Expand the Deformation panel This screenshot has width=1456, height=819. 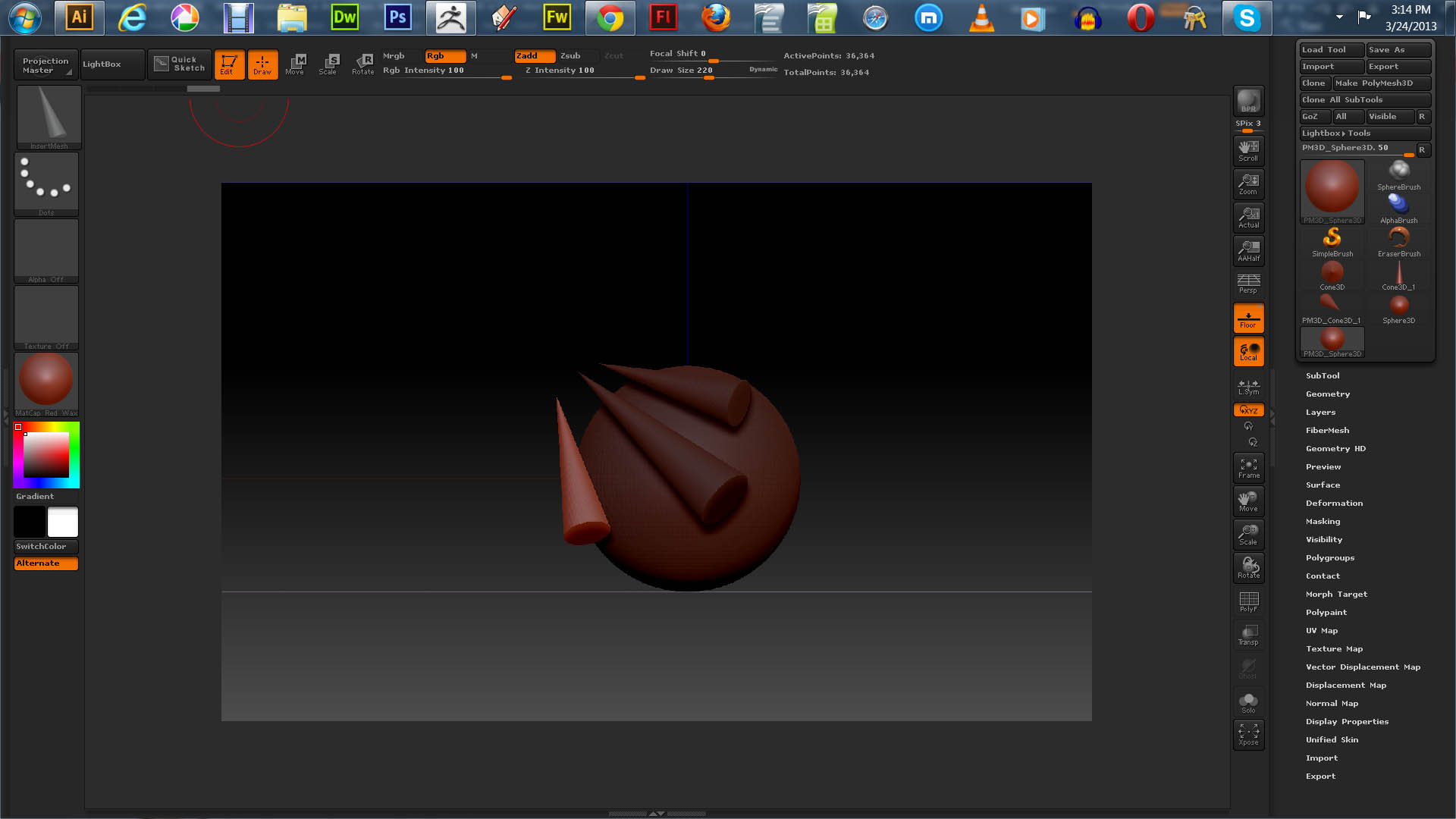1334,503
